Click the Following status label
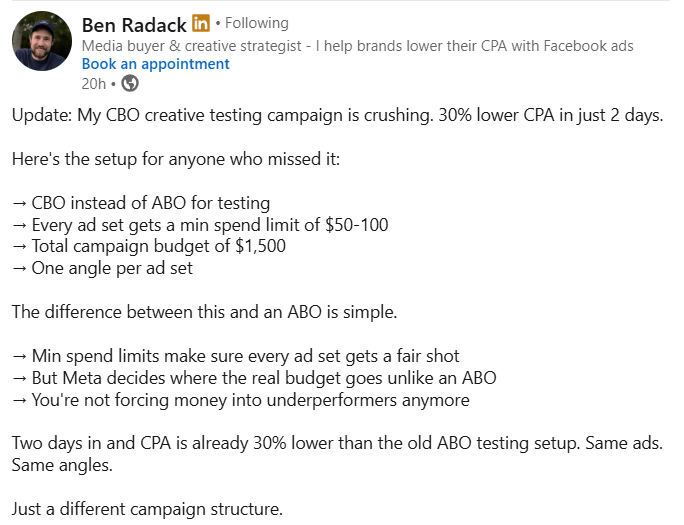Image resolution: width=684 pixels, height=525 pixels. [x=257, y=23]
